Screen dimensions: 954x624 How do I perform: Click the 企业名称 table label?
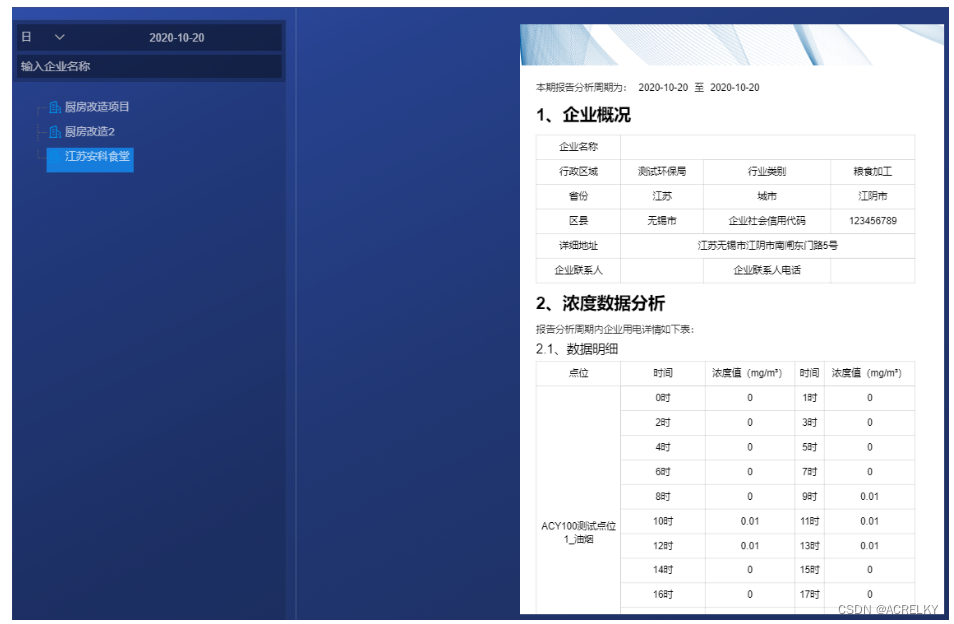tap(578, 147)
